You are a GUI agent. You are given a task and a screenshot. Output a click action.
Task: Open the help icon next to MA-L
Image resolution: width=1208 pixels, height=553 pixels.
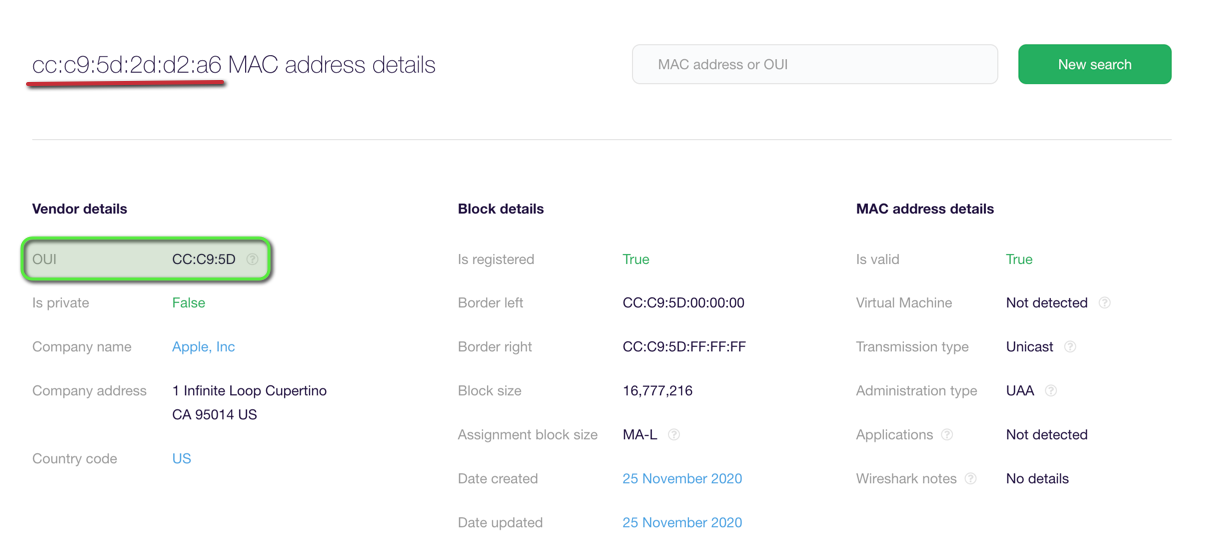[674, 435]
